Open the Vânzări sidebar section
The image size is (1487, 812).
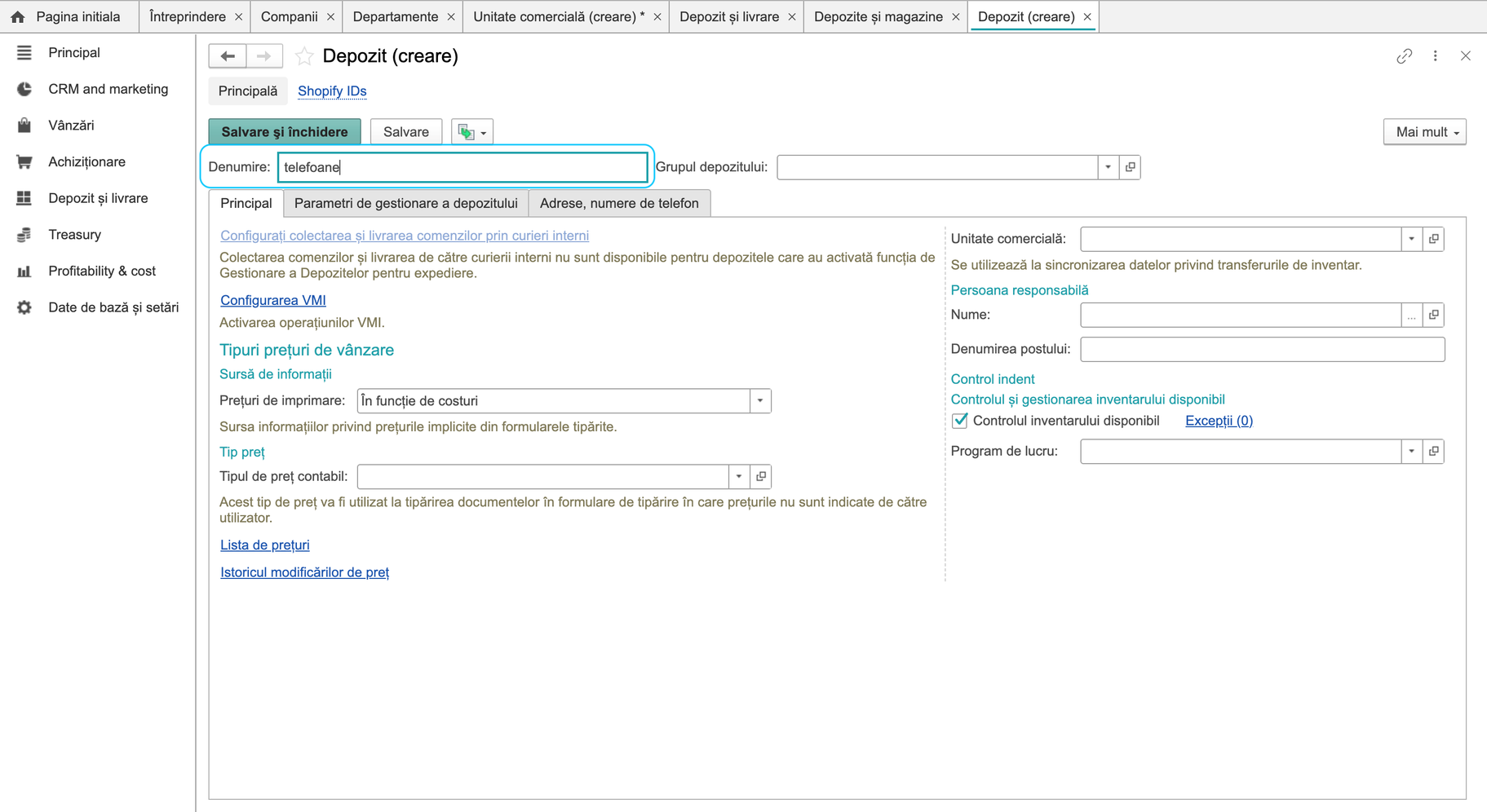click(71, 126)
